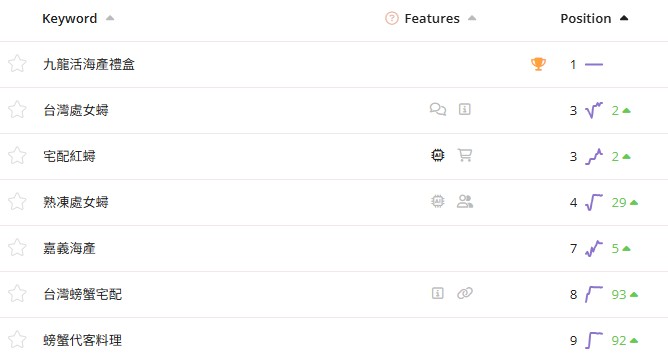Screen dimensions: 668x361
Task: Toggle favorite star for 台灣處女蟳
Action: 17,110
